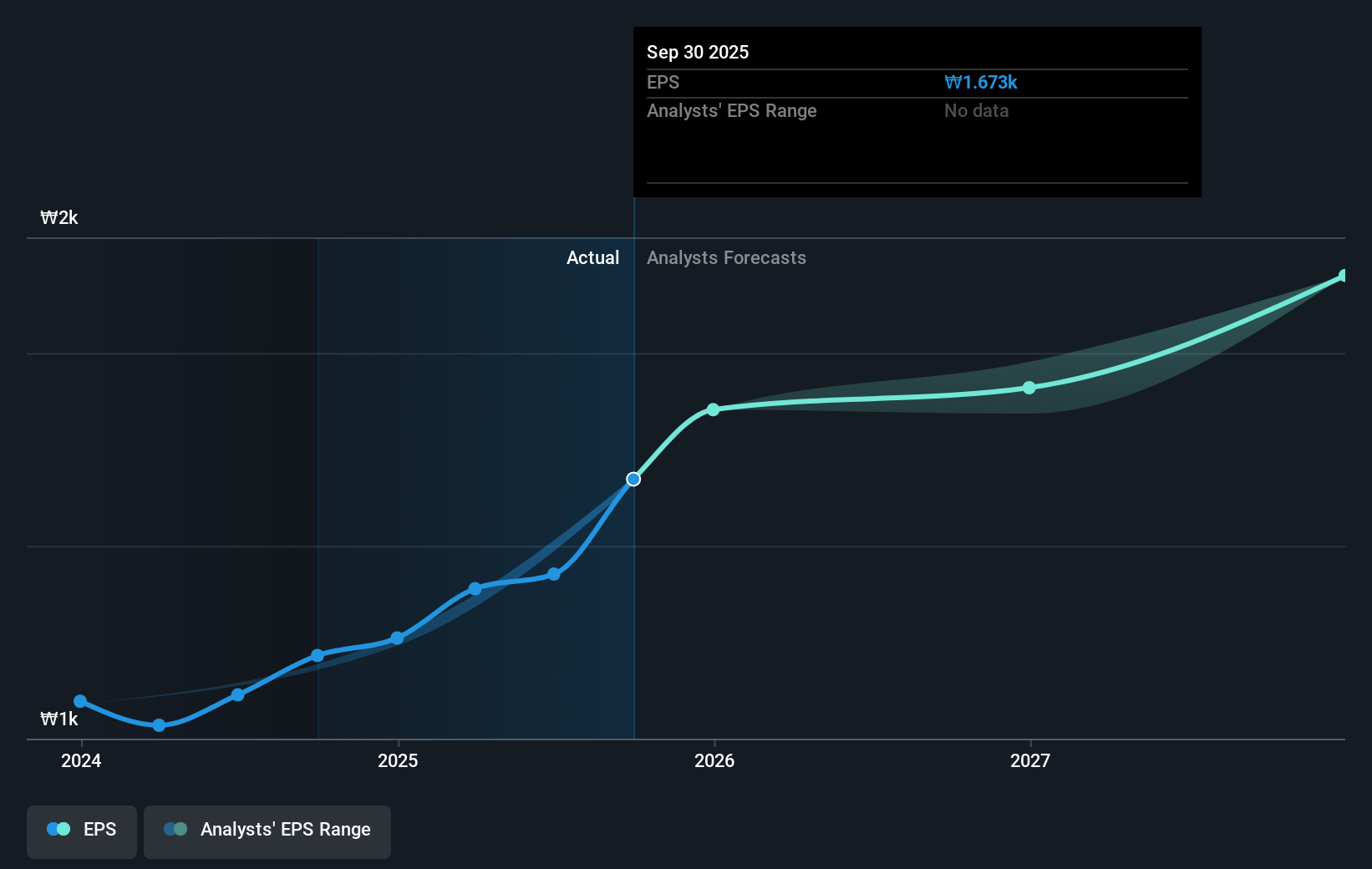Switch to the Actual section of the chart
This screenshot has height=869, width=1372.
593,258
